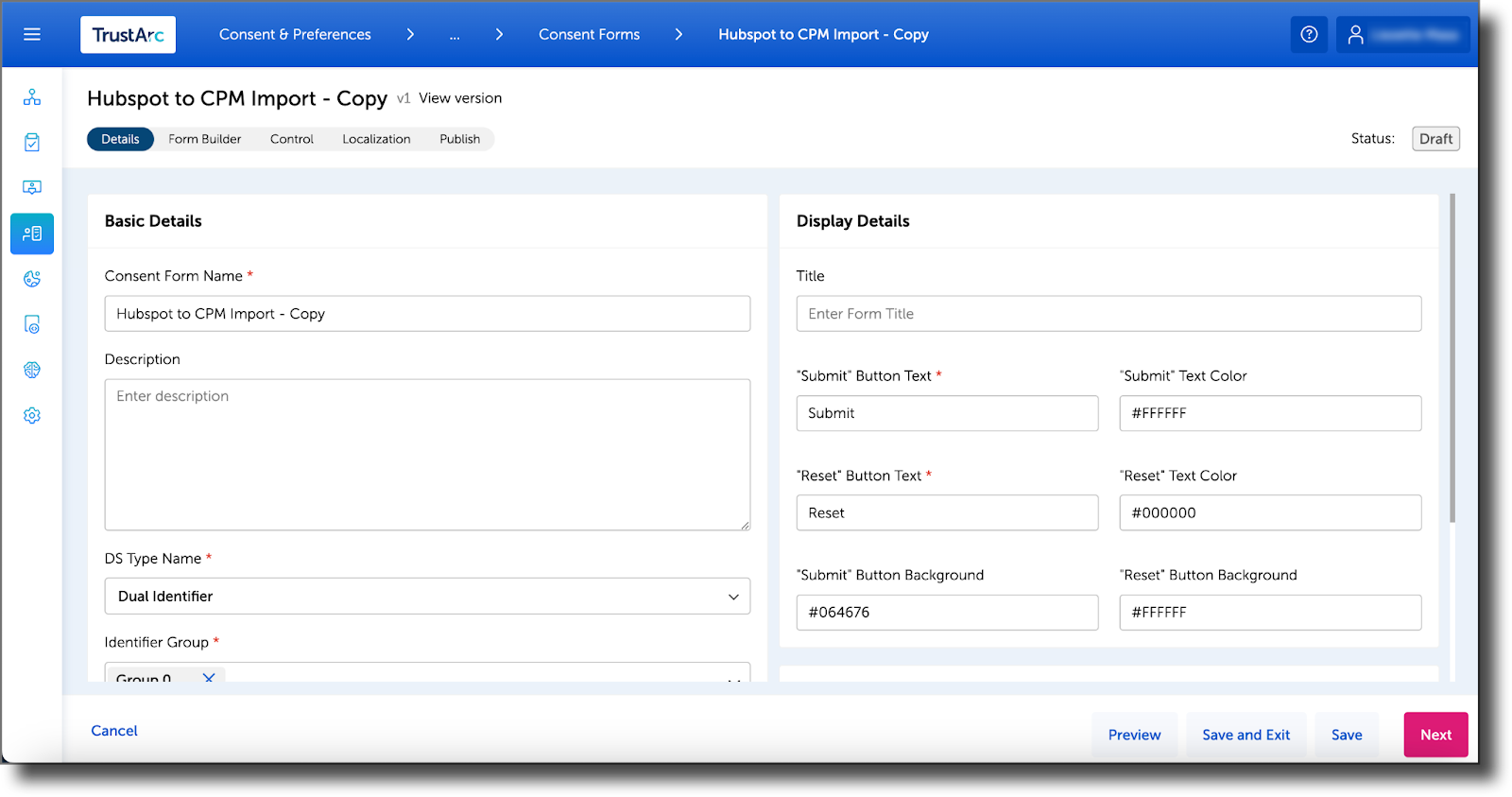Go to Consent & Preferences breadcrumb
1512x797 pixels.
pos(295,34)
